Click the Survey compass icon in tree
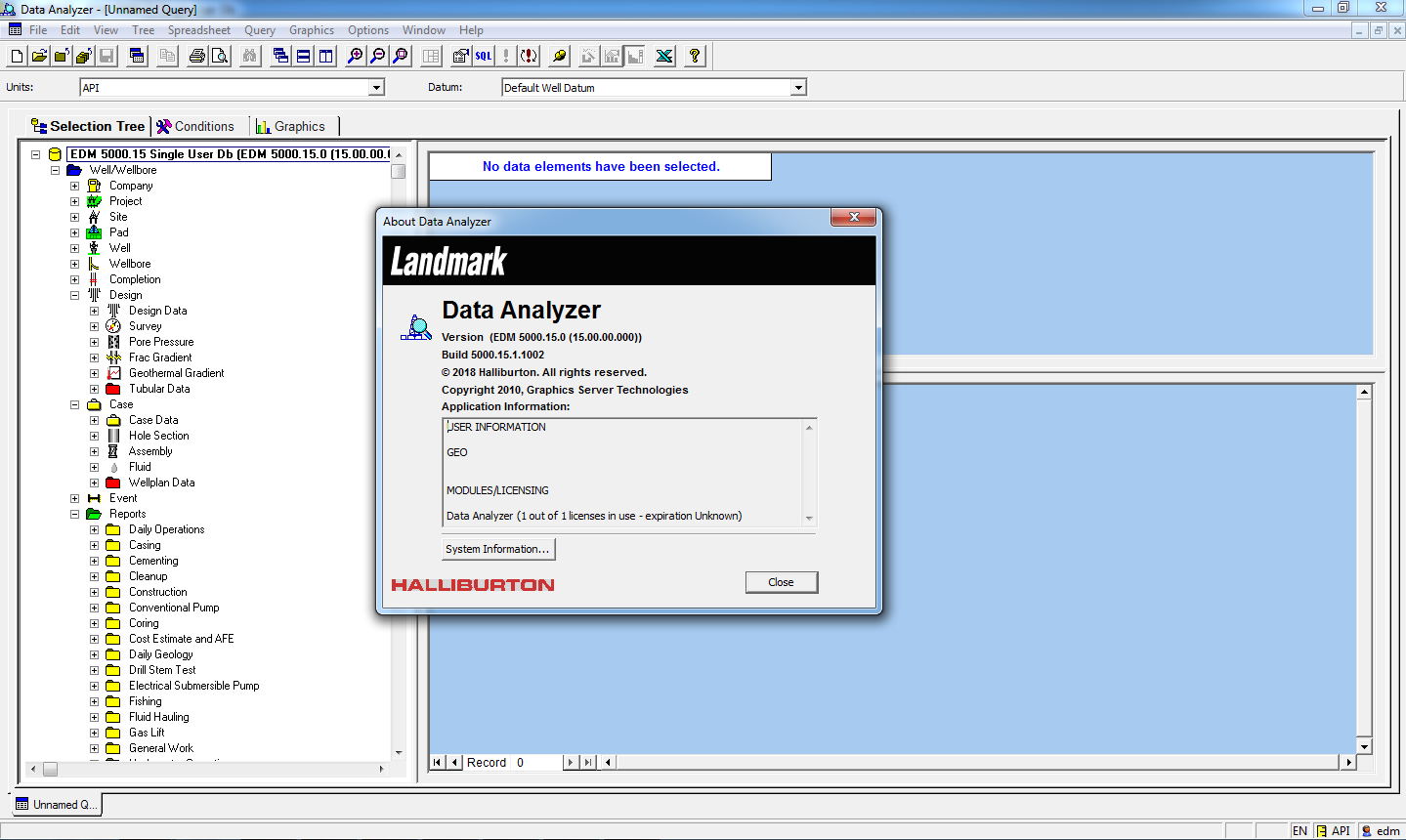The width and height of the screenshot is (1406, 840). point(113,326)
